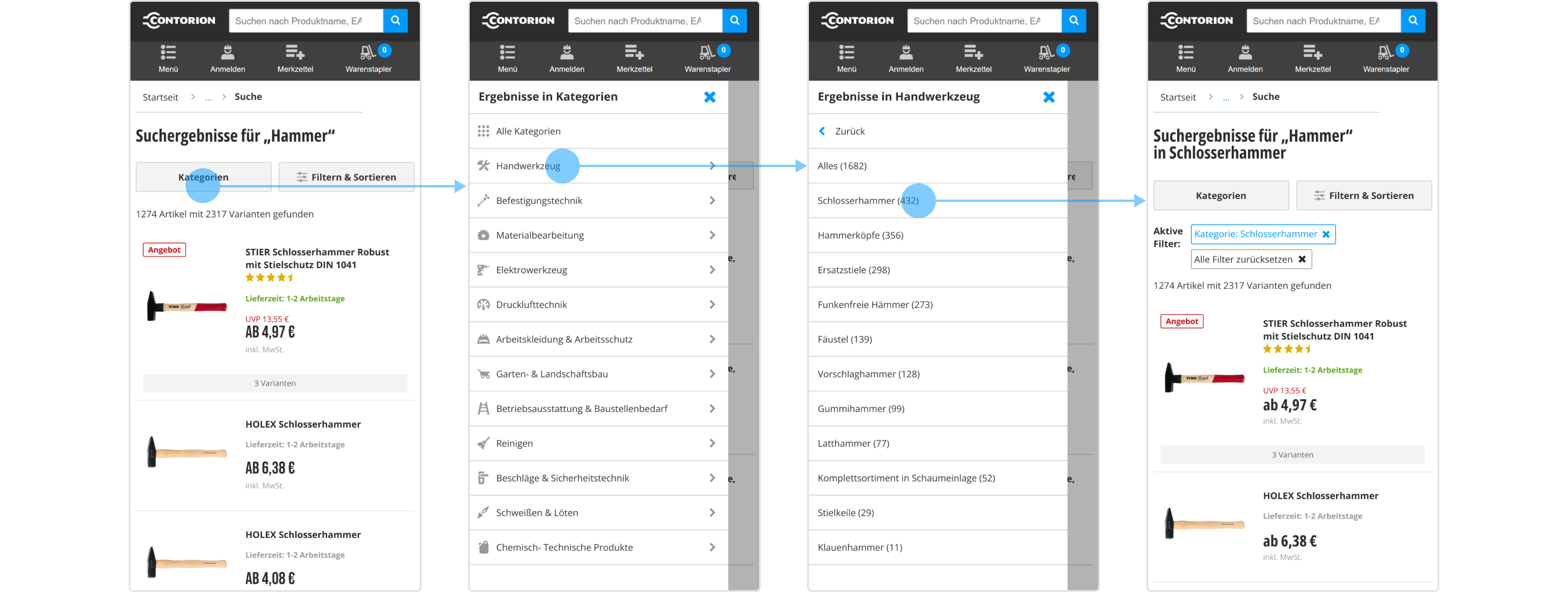Click search magnifier icon in second screen

[735, 21]
